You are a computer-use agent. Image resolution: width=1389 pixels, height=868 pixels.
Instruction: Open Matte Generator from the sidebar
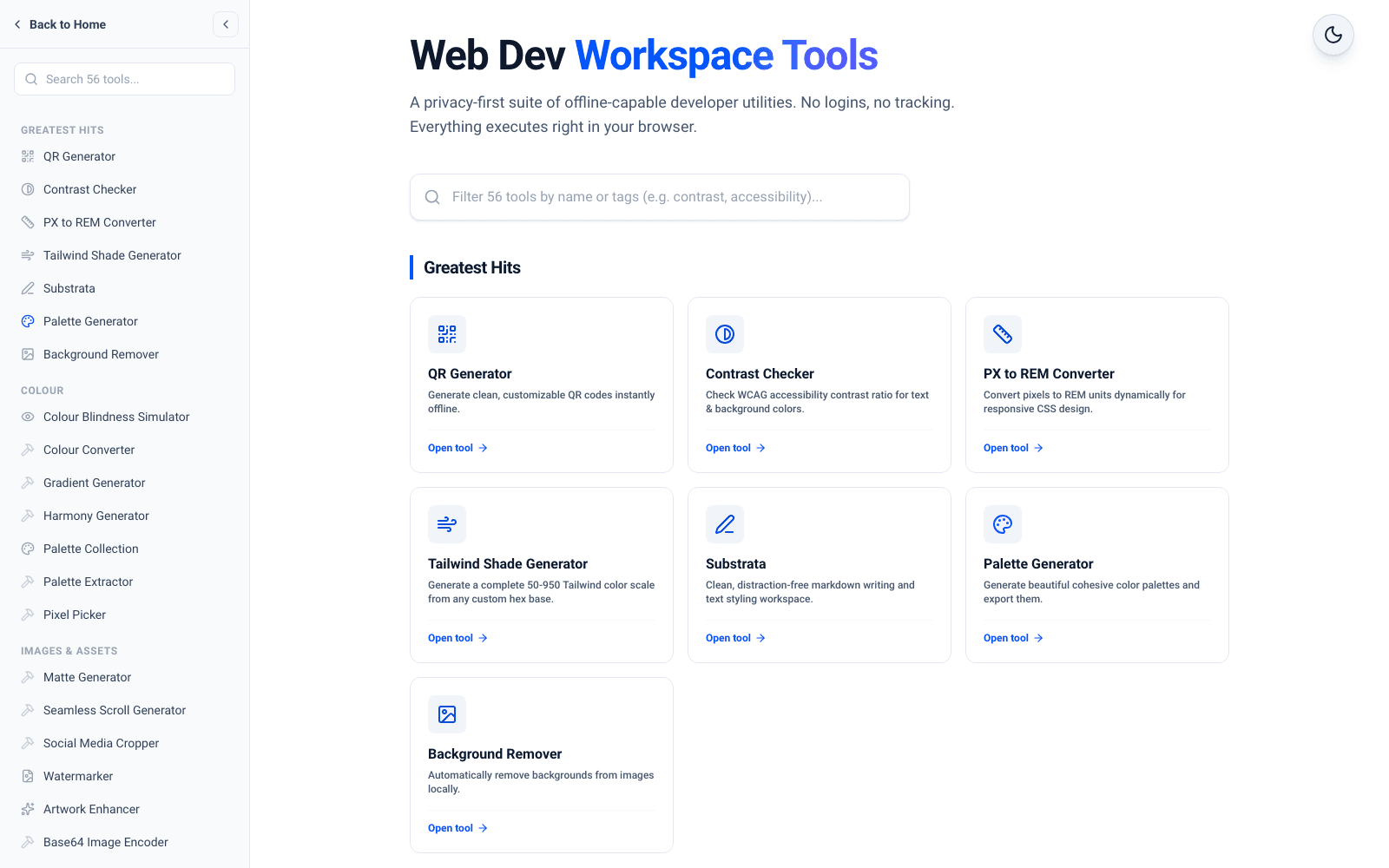[124, 677]
